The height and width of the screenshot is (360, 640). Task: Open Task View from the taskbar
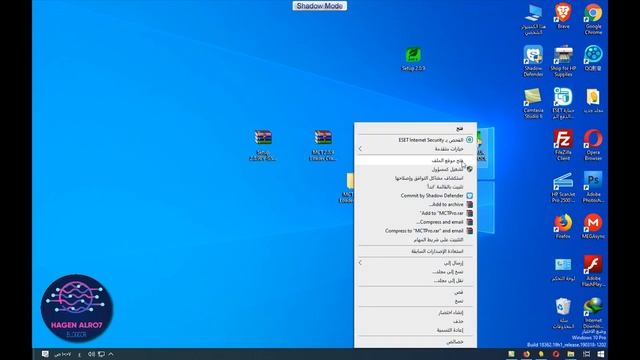click(x=586, y=354)
